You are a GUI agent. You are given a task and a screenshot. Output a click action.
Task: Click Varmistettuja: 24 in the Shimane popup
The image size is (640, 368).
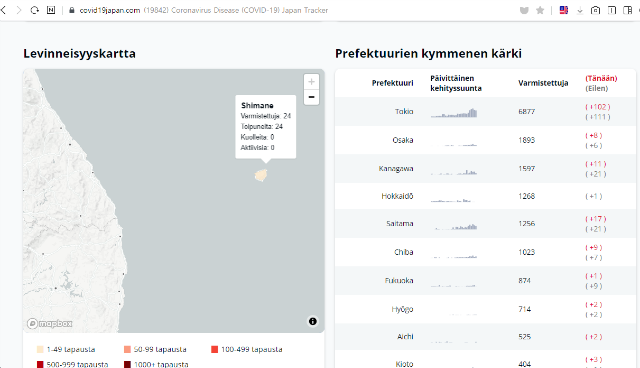click(266, 116)
